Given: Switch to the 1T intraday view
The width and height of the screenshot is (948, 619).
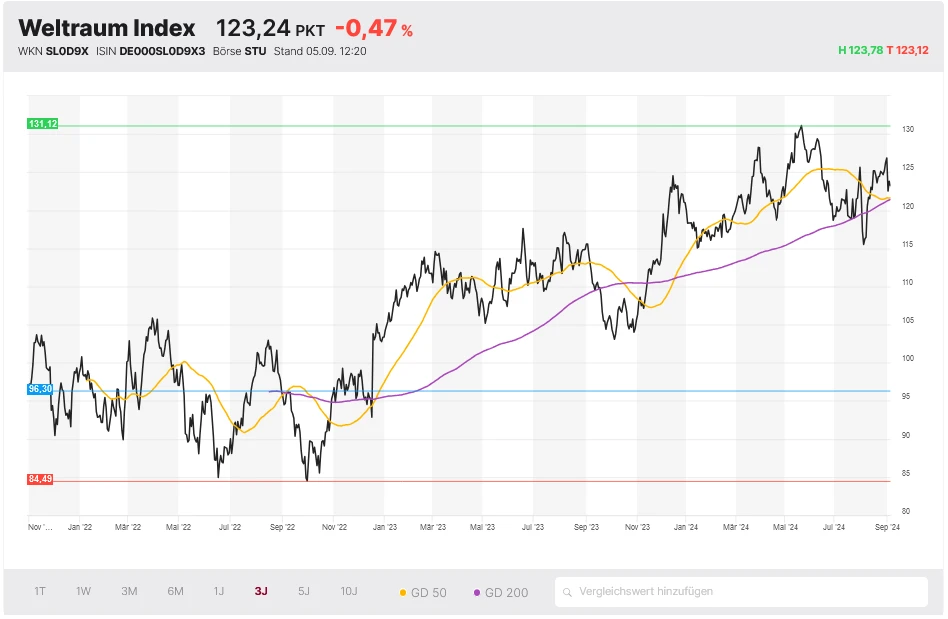Looking at the screenshot, I should coord(40,591).
